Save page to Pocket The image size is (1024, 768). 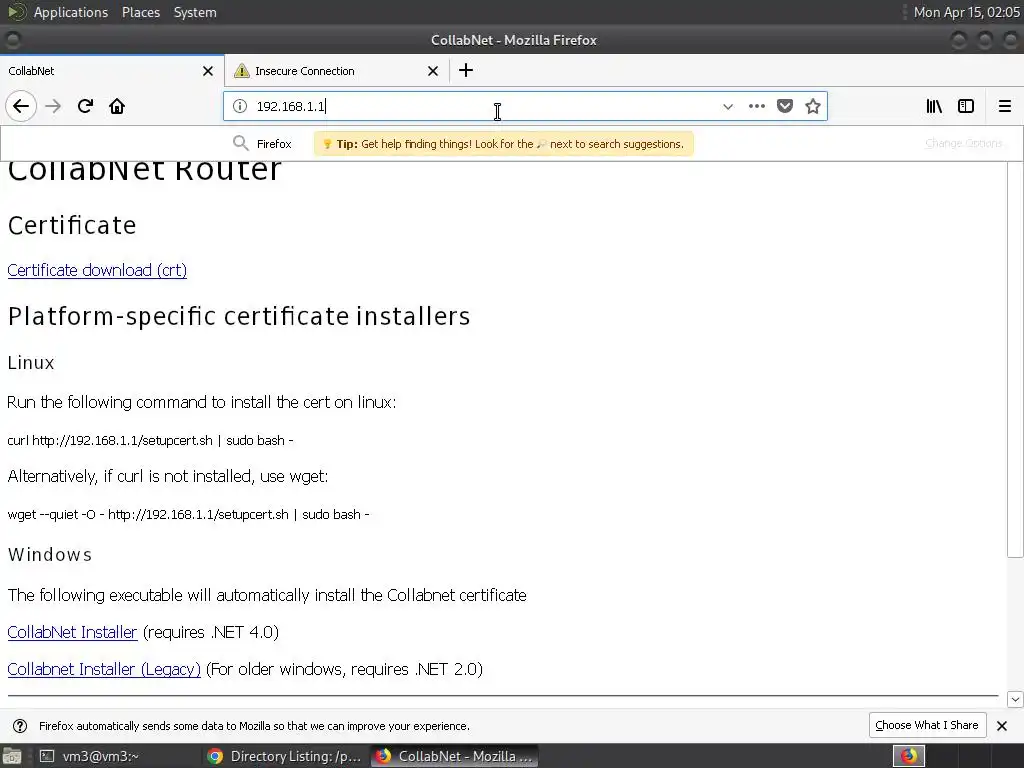coord(785,106)
